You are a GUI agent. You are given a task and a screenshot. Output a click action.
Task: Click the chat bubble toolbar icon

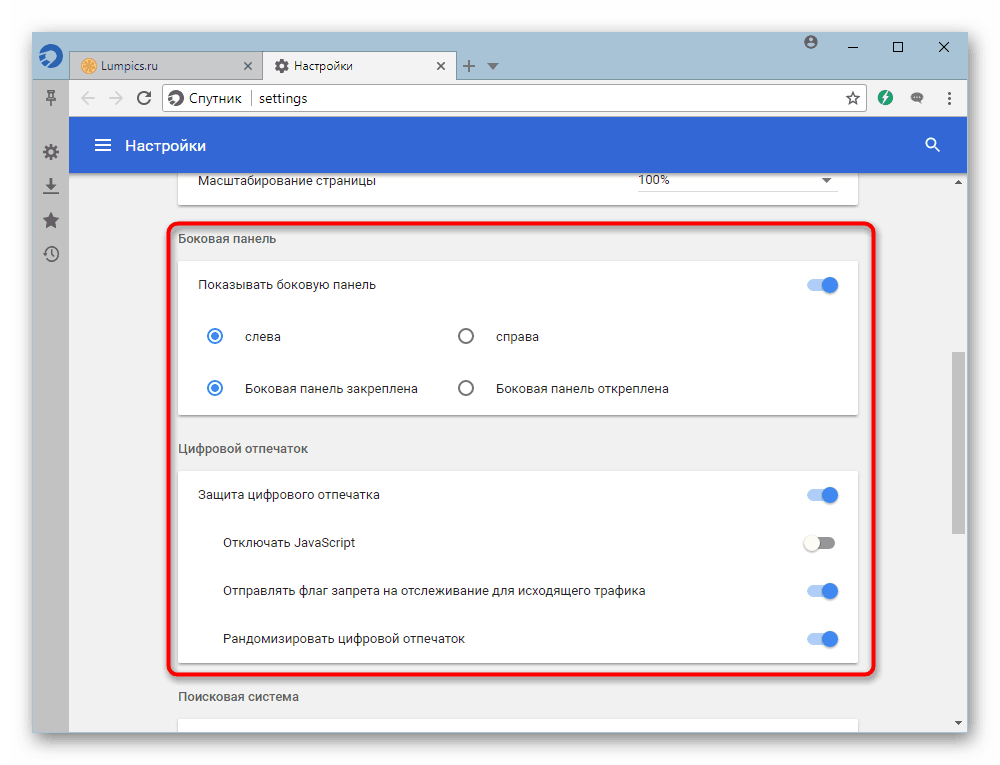click(917, 98)
